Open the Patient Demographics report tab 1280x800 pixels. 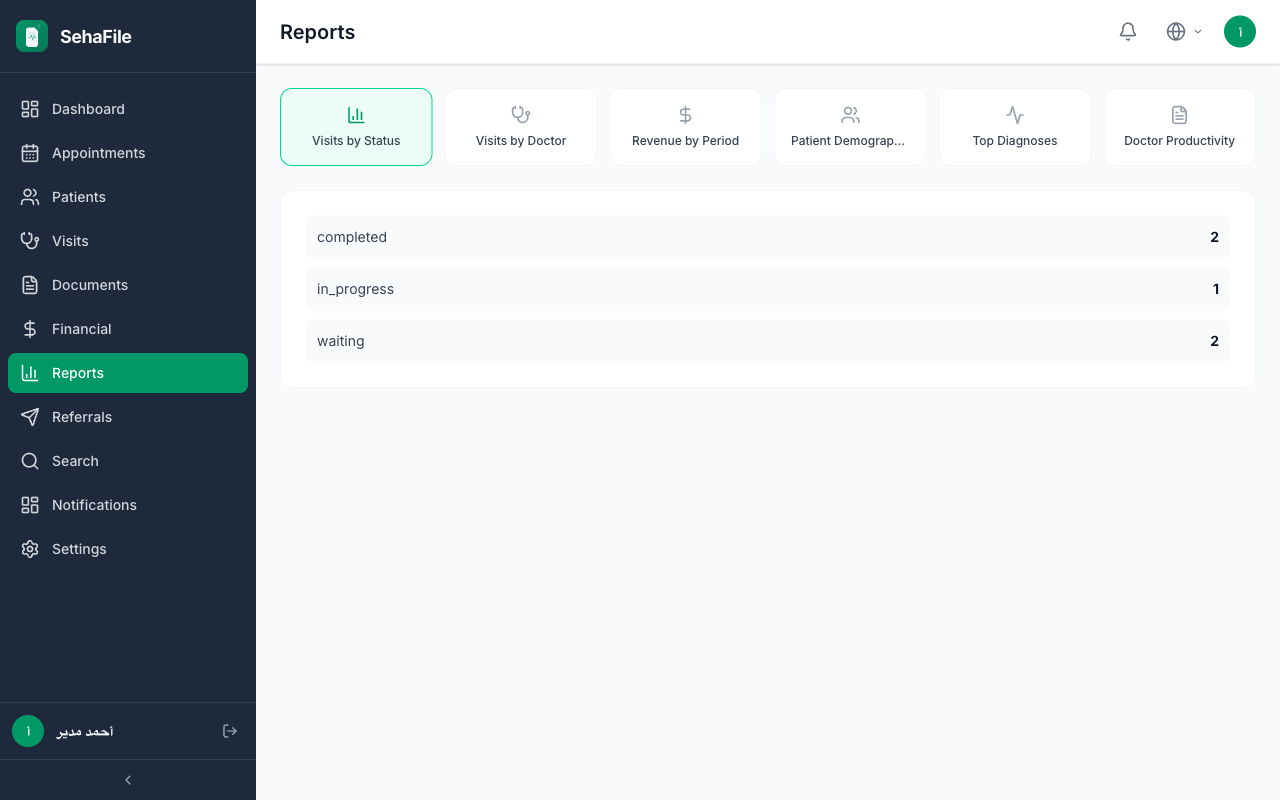click(850, 127)
